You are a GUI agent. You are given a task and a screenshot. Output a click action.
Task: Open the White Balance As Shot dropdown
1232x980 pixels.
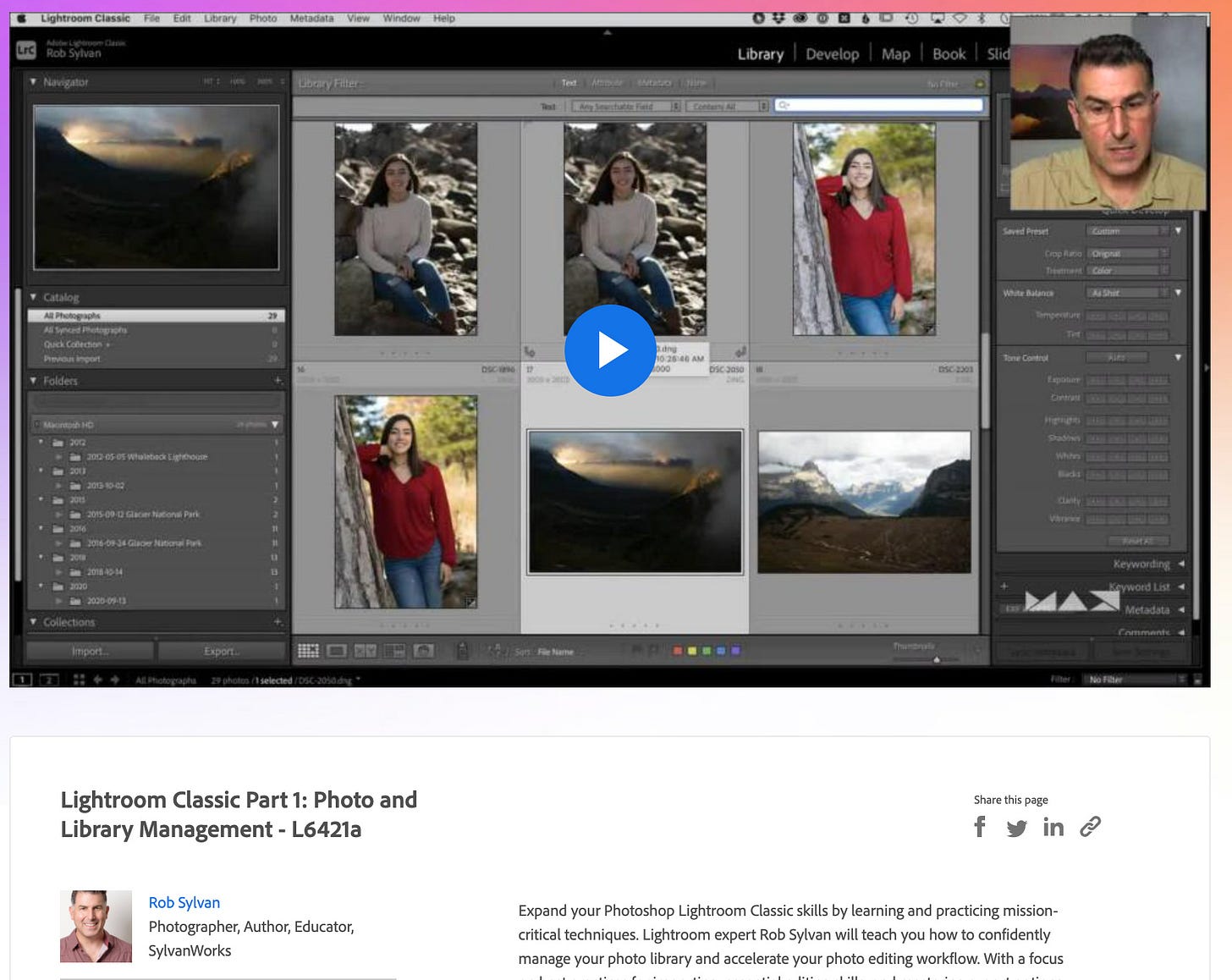tap(1127, 293)
